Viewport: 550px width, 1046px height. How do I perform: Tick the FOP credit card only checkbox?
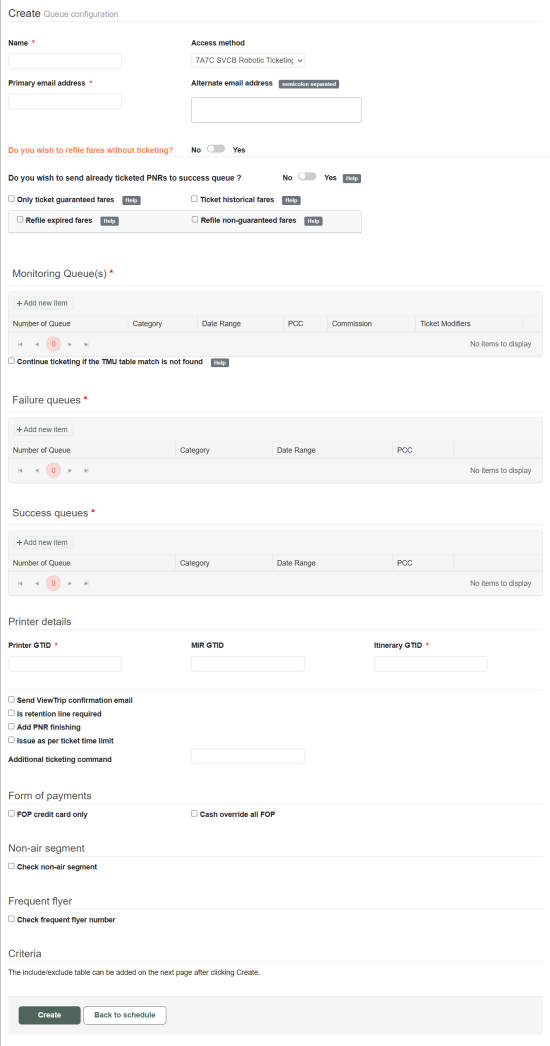(x=11, y=813)
